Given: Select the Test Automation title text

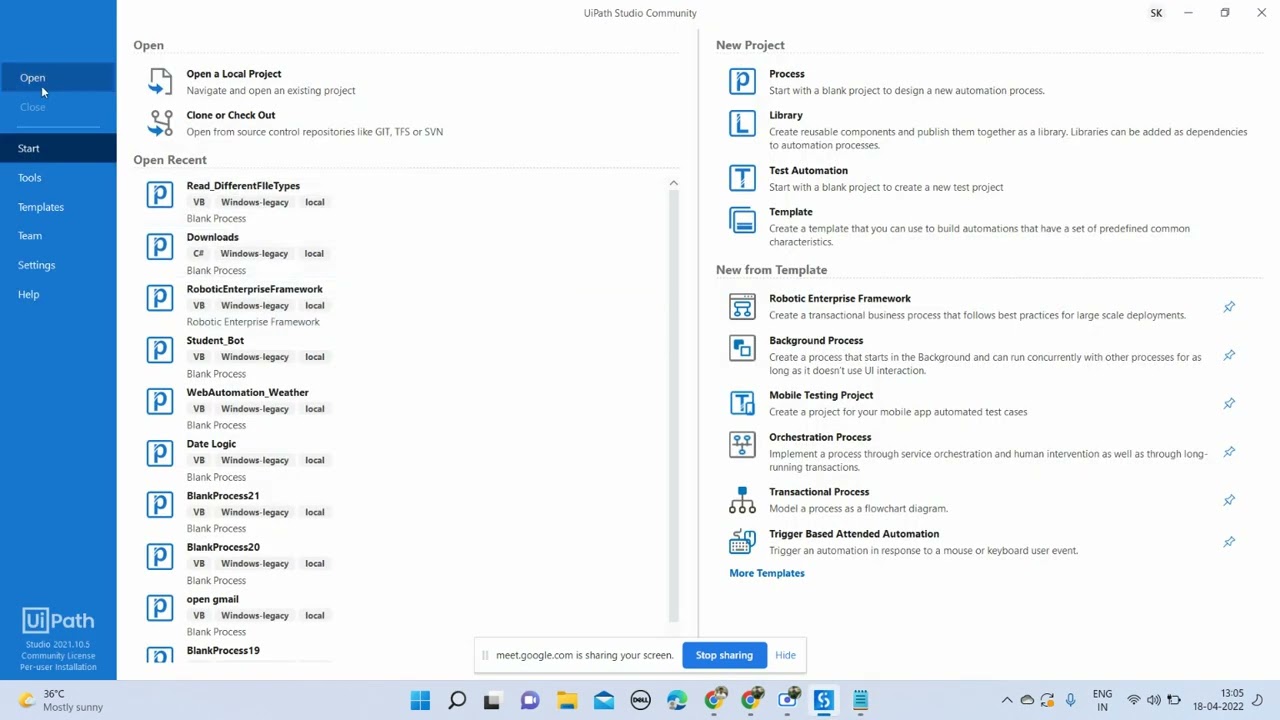Looking at the screenshot, I should coord(808,171).
